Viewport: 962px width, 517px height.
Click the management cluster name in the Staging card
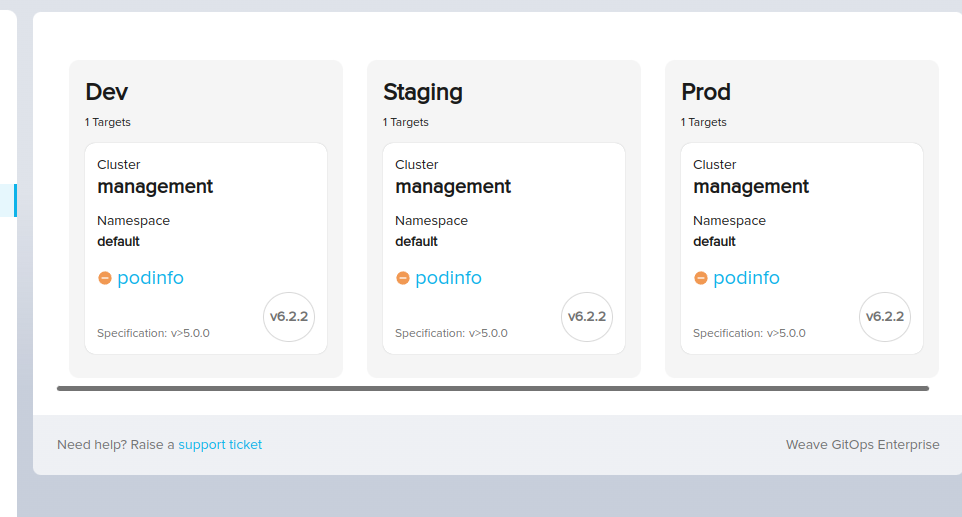pyautogui.click(x=453, y=186)
